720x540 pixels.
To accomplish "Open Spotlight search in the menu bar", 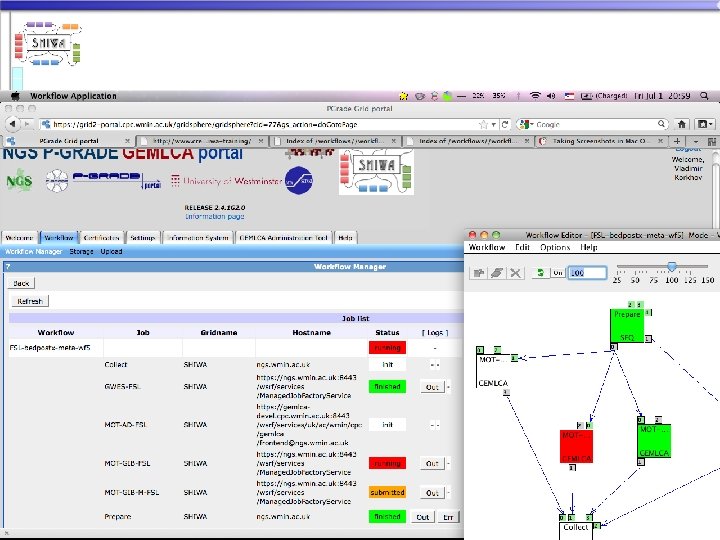I will coord(704,96).
